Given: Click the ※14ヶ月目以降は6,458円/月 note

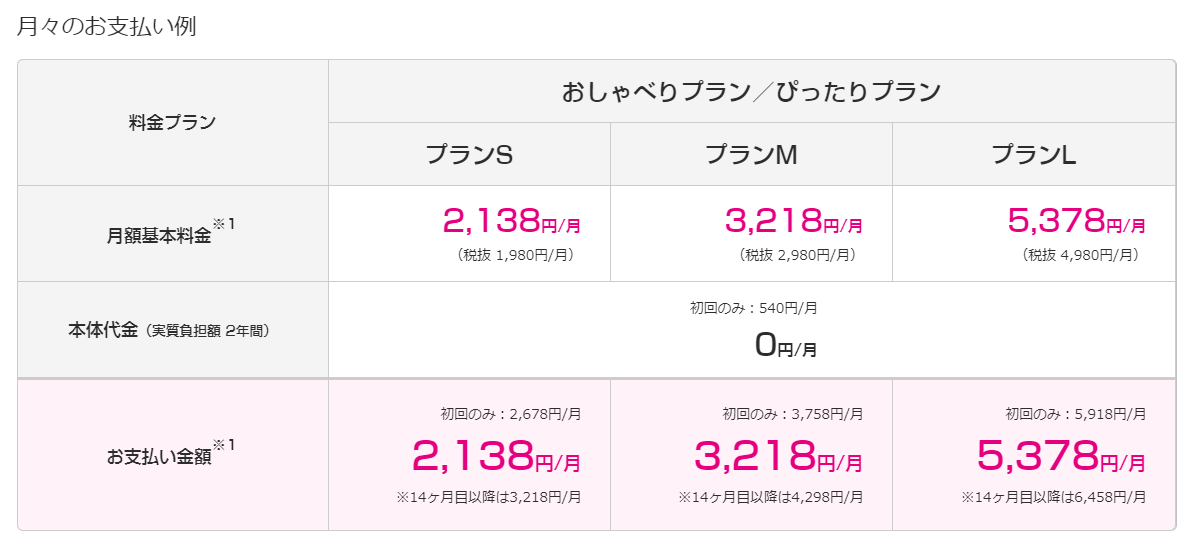Looking at the screenshot, I should tap(1054, 497).
